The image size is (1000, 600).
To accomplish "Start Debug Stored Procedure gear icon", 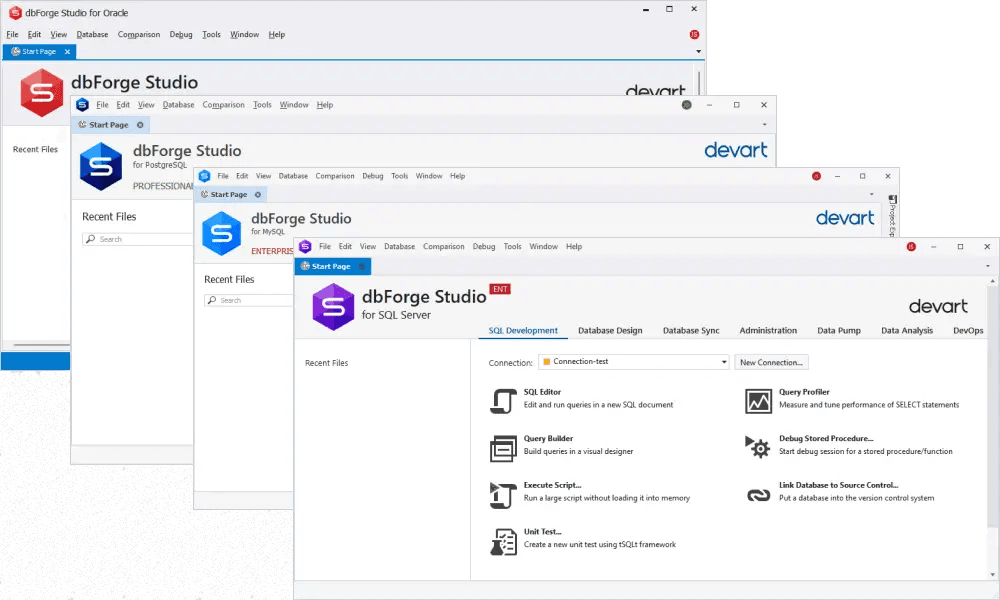I will (758, 447).
